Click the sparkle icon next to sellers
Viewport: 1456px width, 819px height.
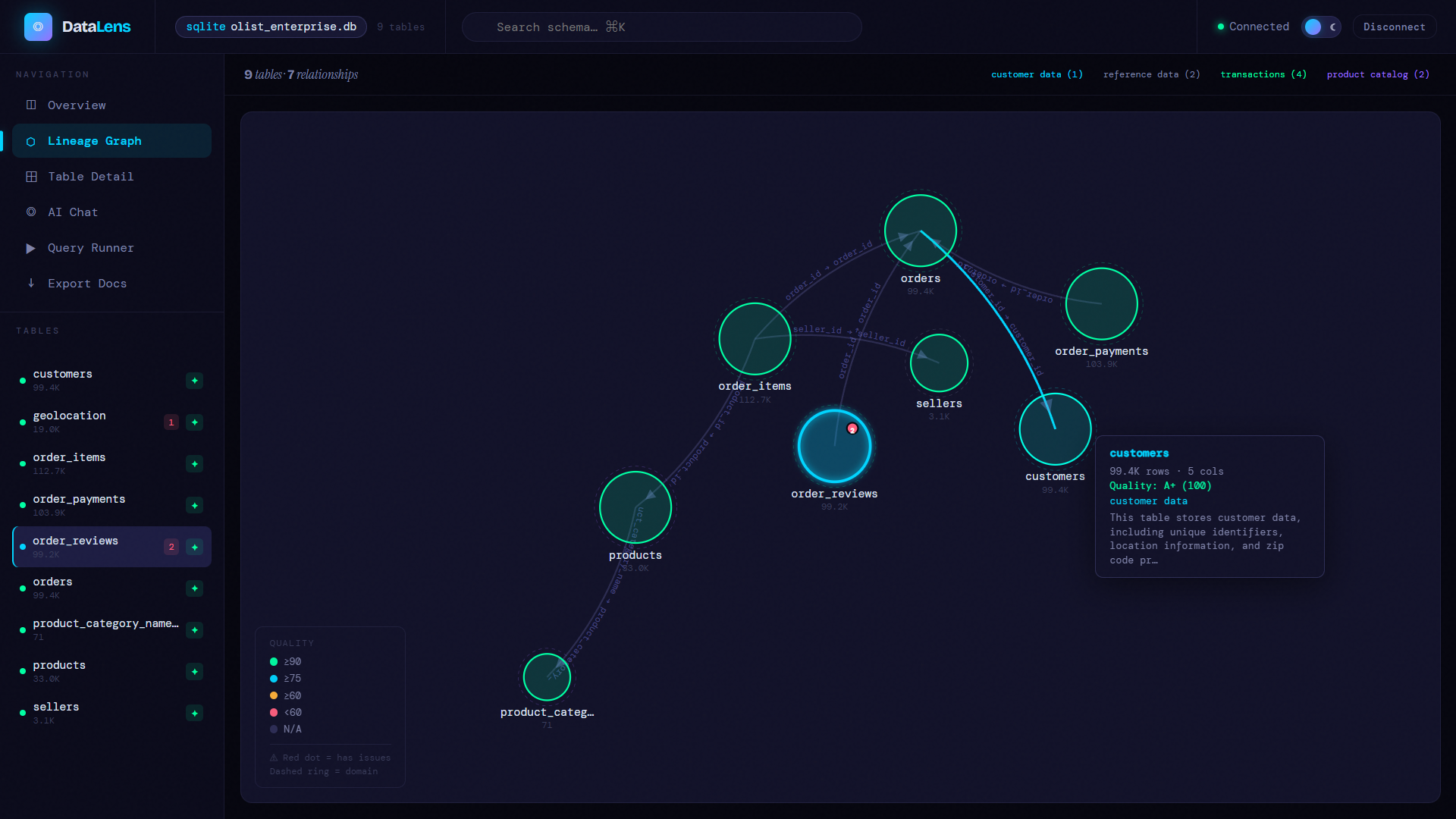point(195,714)
